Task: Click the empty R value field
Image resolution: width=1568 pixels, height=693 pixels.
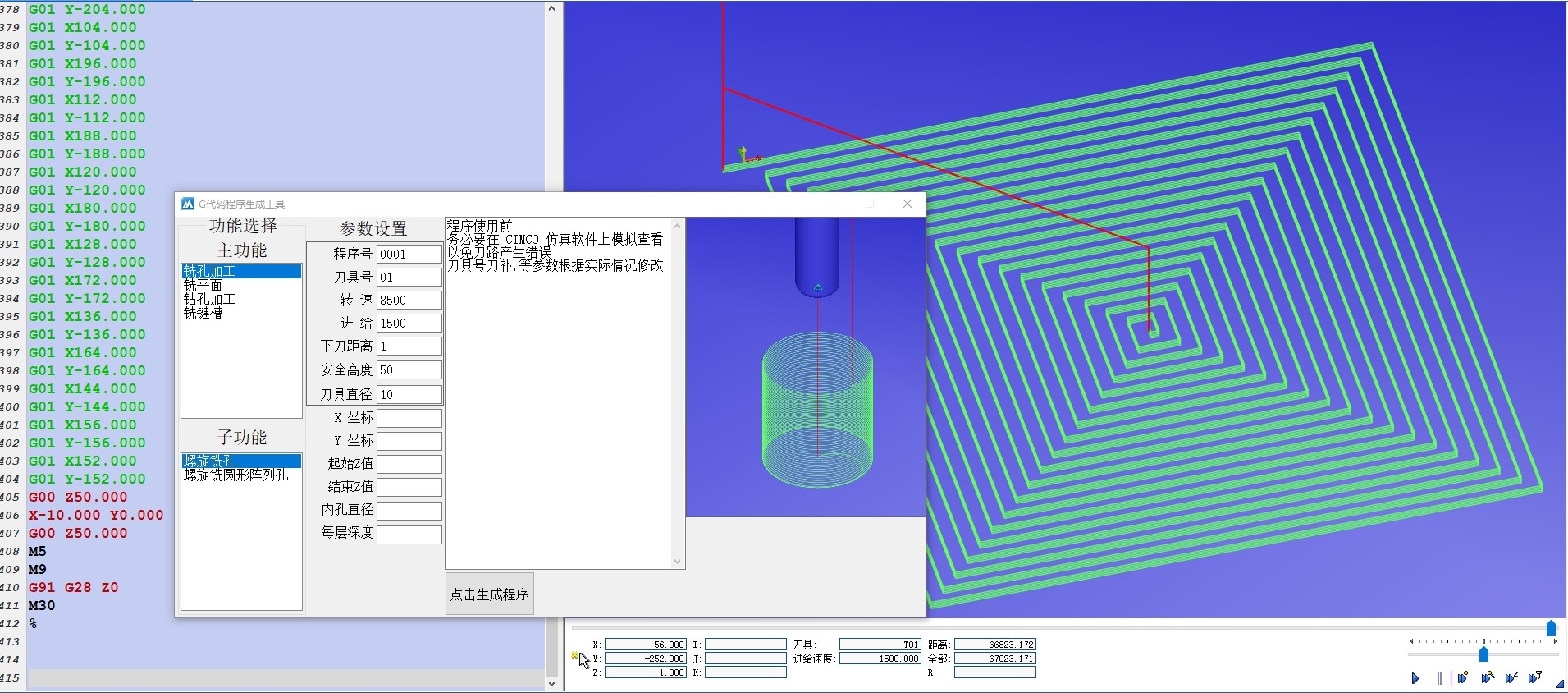Action: click(995, 672)
